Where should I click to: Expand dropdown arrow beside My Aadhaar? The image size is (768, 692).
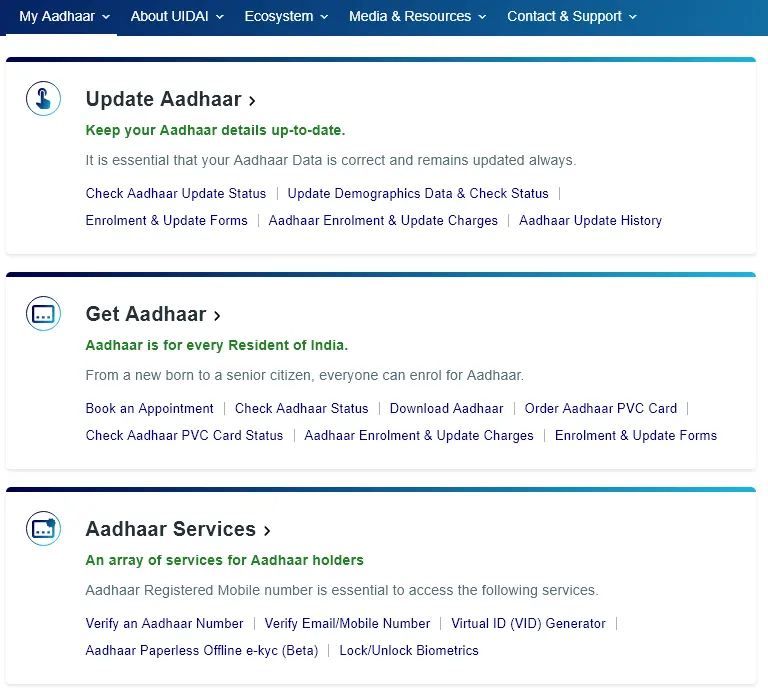[106, 17]
